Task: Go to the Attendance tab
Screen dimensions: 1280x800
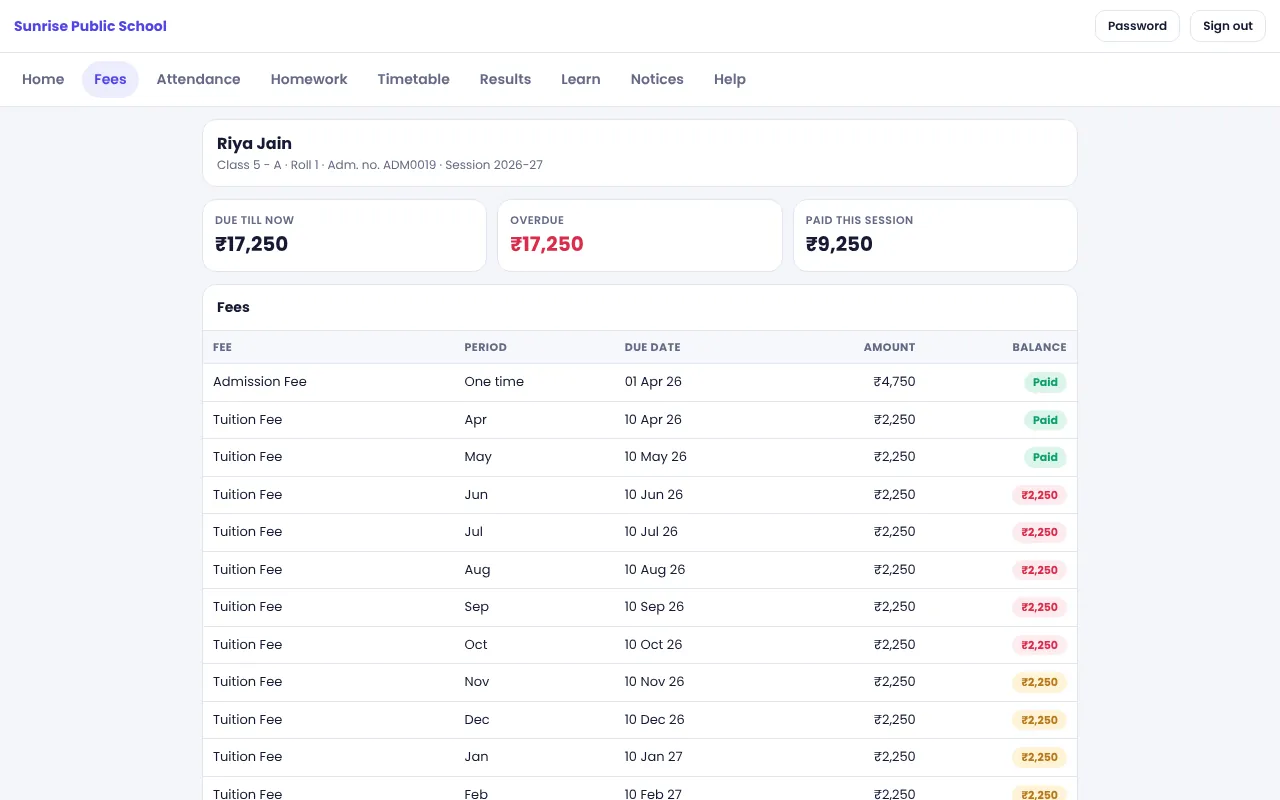Action: pos(198,79)
